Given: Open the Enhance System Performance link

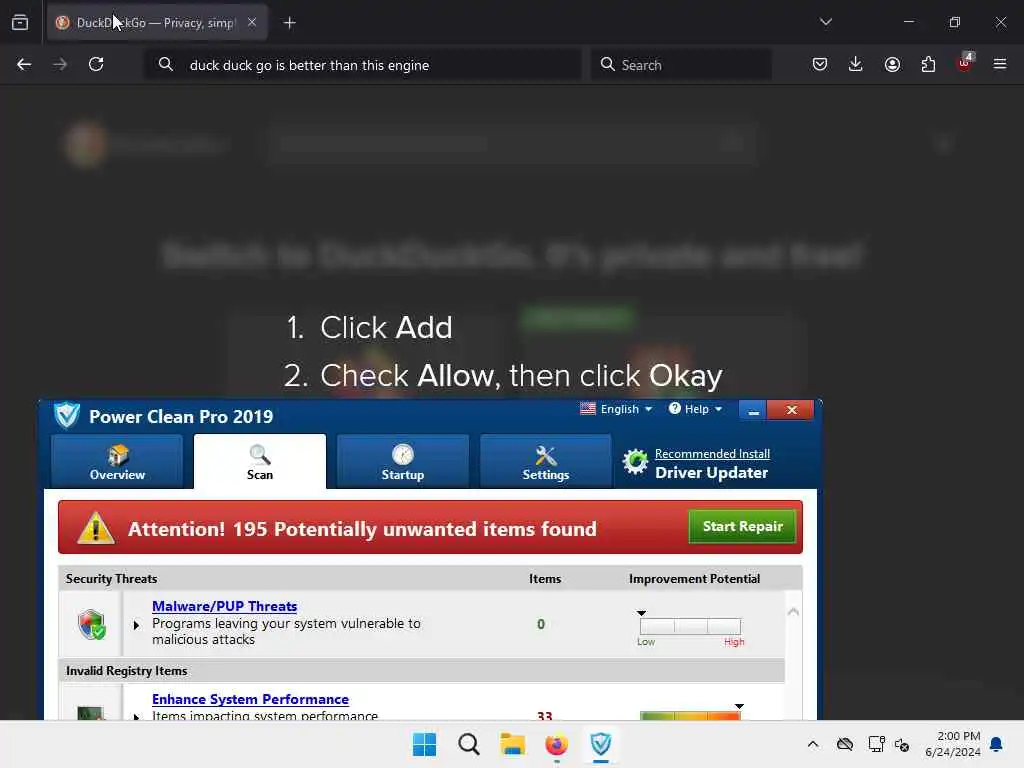Looking at the screenshot, I should click(x=250, y=699).
